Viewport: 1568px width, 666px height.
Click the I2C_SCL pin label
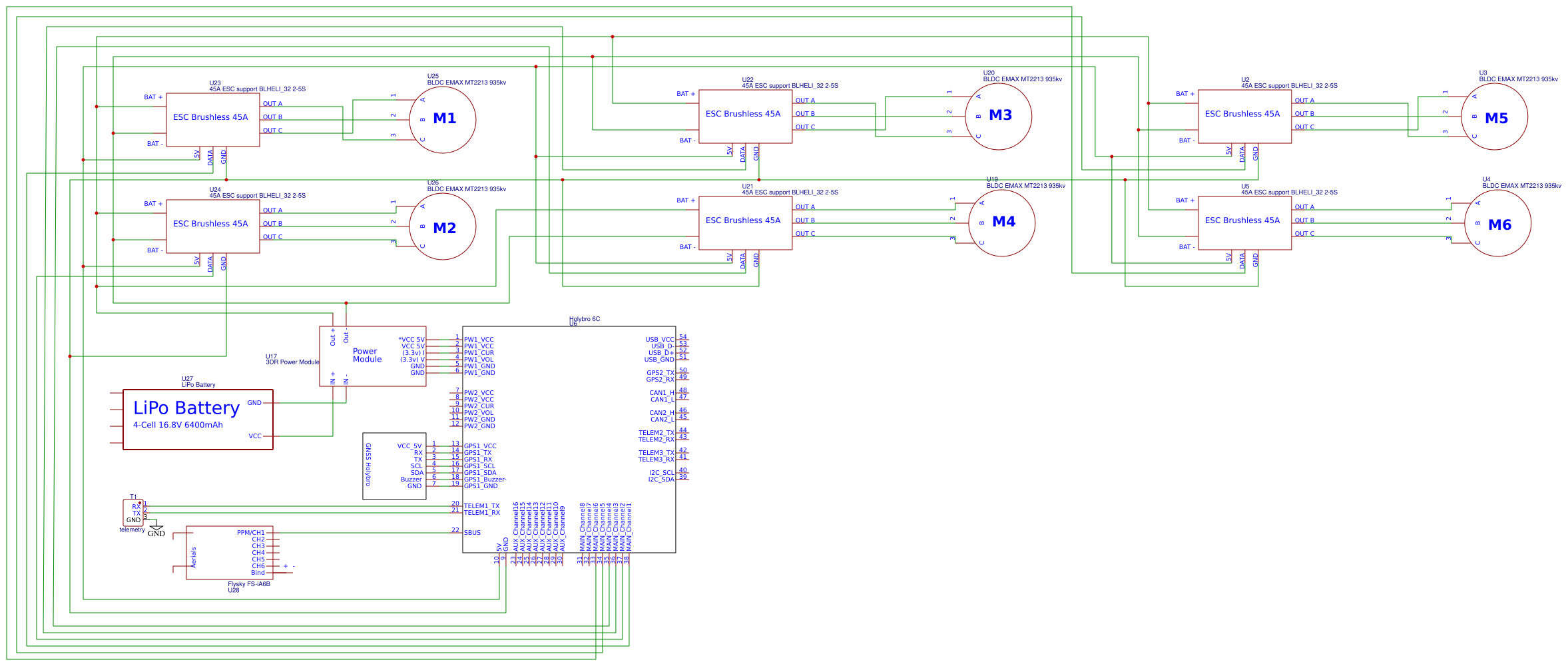point(662,473)
